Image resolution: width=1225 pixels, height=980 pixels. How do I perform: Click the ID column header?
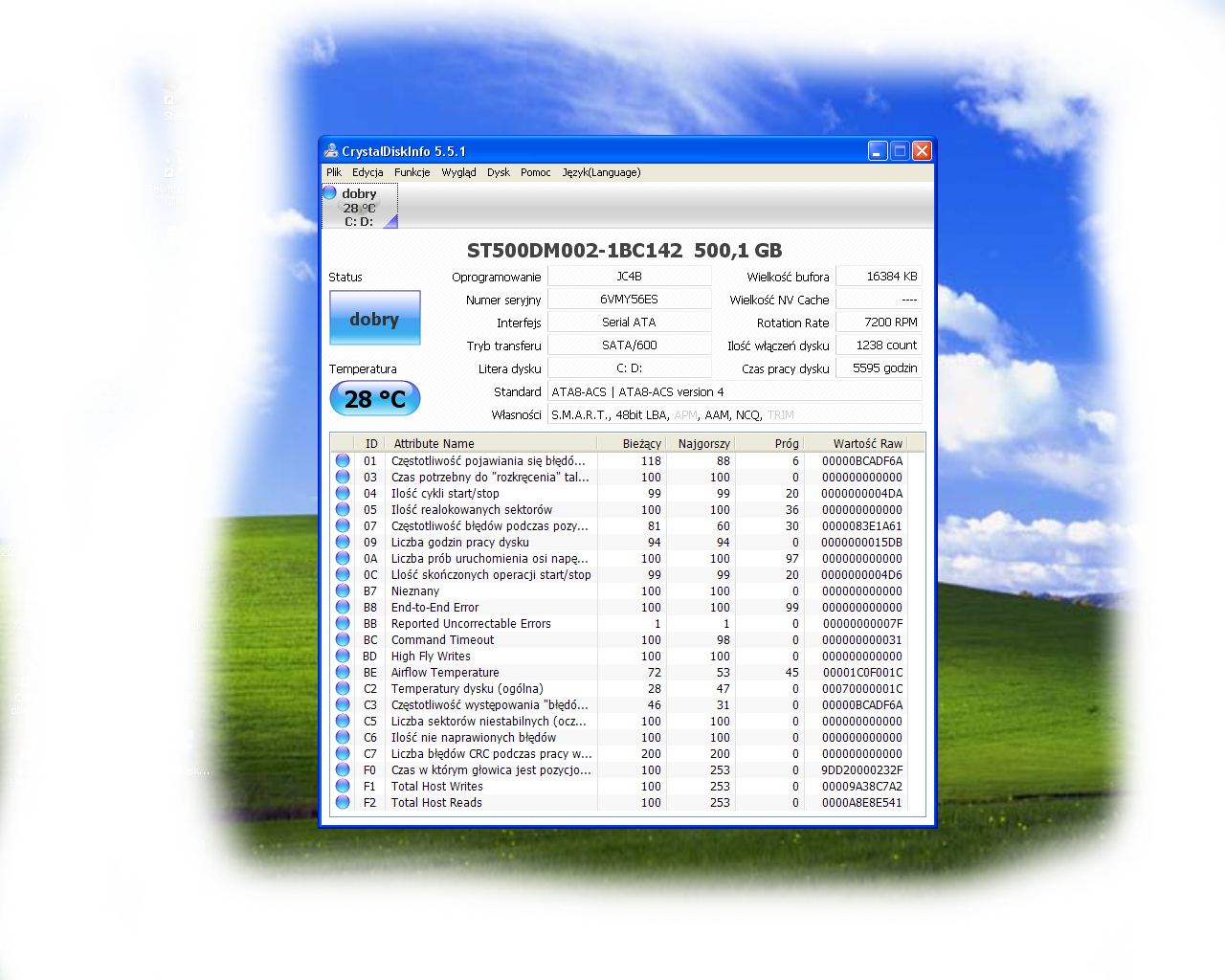[370, 443]
